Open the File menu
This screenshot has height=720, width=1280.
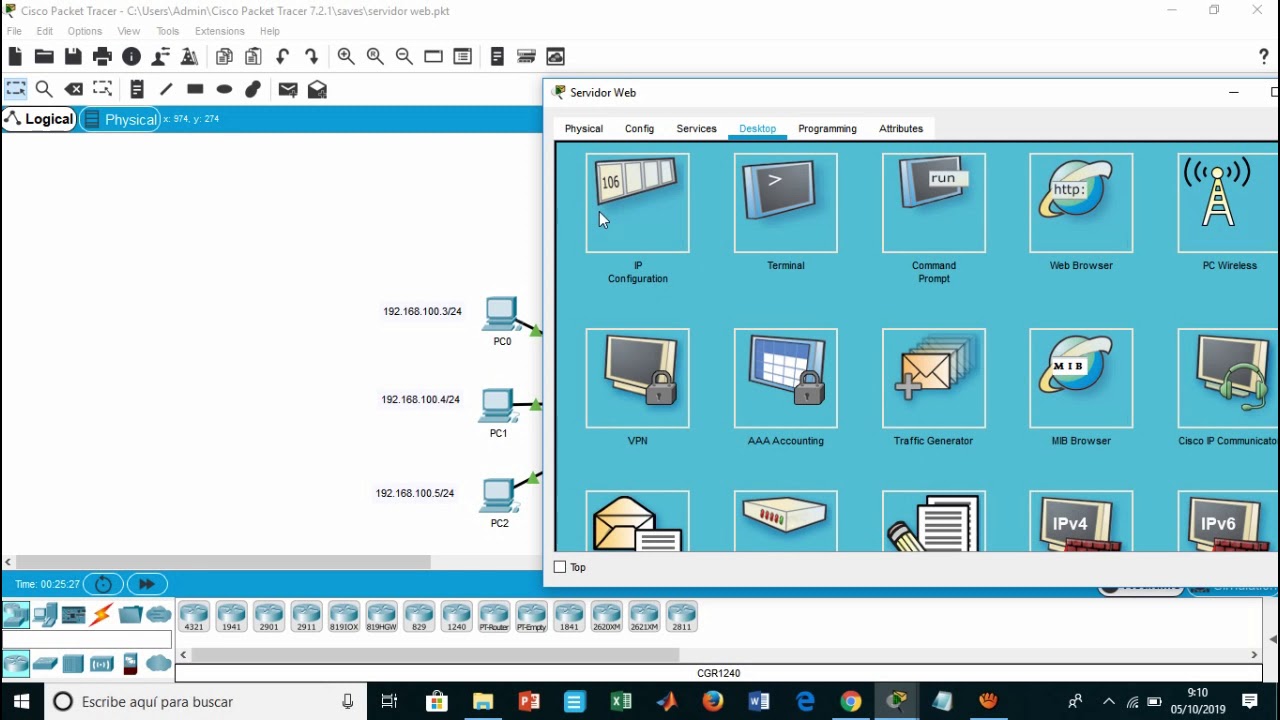coord(14,31)
